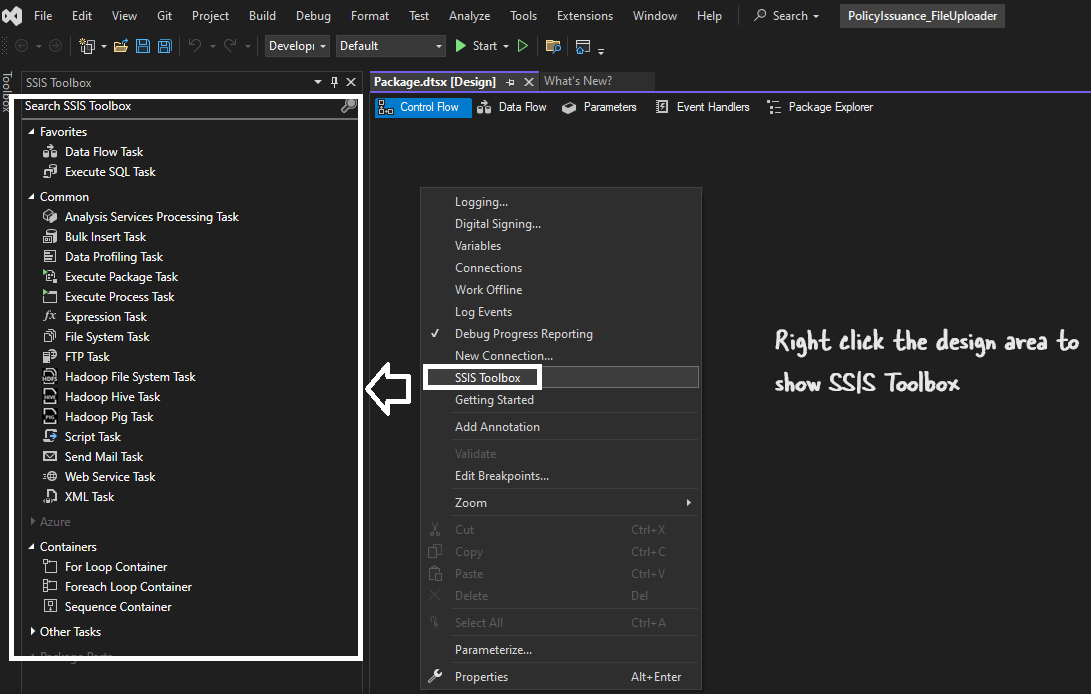1091x694 pixels.
Task: Choose the Script Task icon
Action: coord(50,436)
